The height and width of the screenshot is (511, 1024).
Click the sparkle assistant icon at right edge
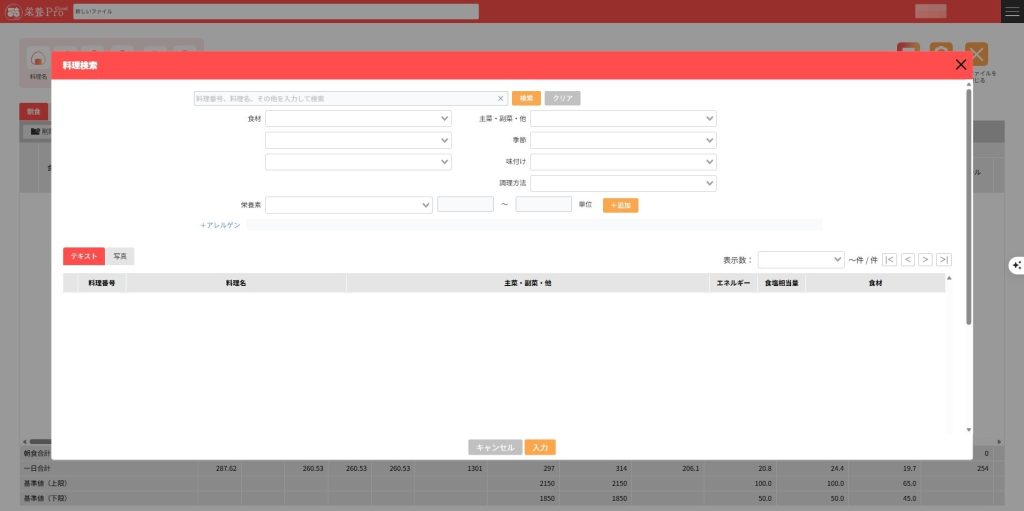pyautogui.click(x=1016, y=264)
